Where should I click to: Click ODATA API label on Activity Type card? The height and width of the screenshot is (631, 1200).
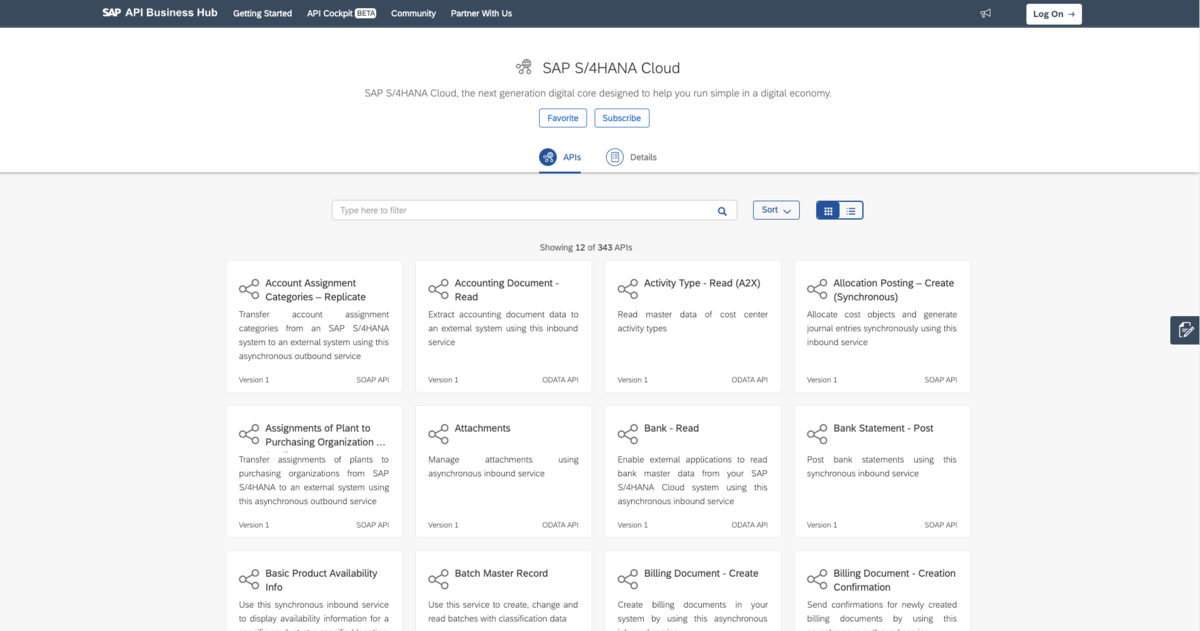point(750,380)
